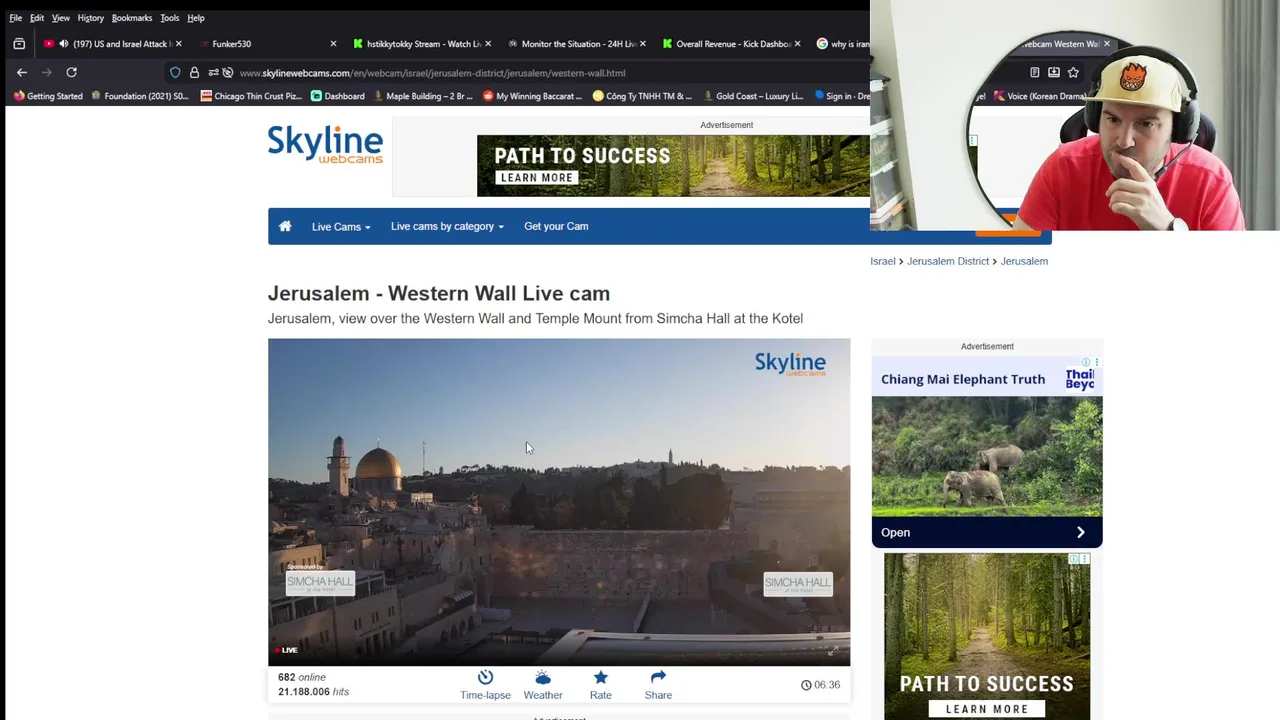
Task: Toggle fullscreen on the webcam player
Action: tap(832, 651)
